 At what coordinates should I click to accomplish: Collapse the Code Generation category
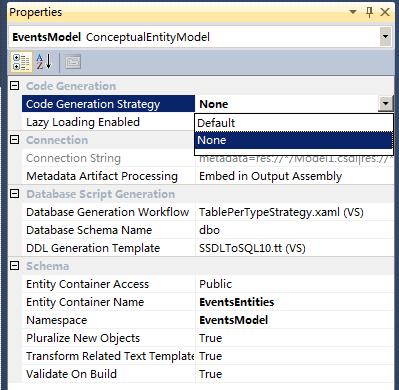coord(14,86)
